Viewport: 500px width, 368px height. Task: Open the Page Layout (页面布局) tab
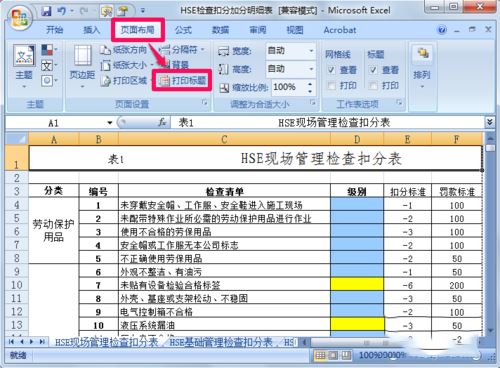[x=137, y=30]
